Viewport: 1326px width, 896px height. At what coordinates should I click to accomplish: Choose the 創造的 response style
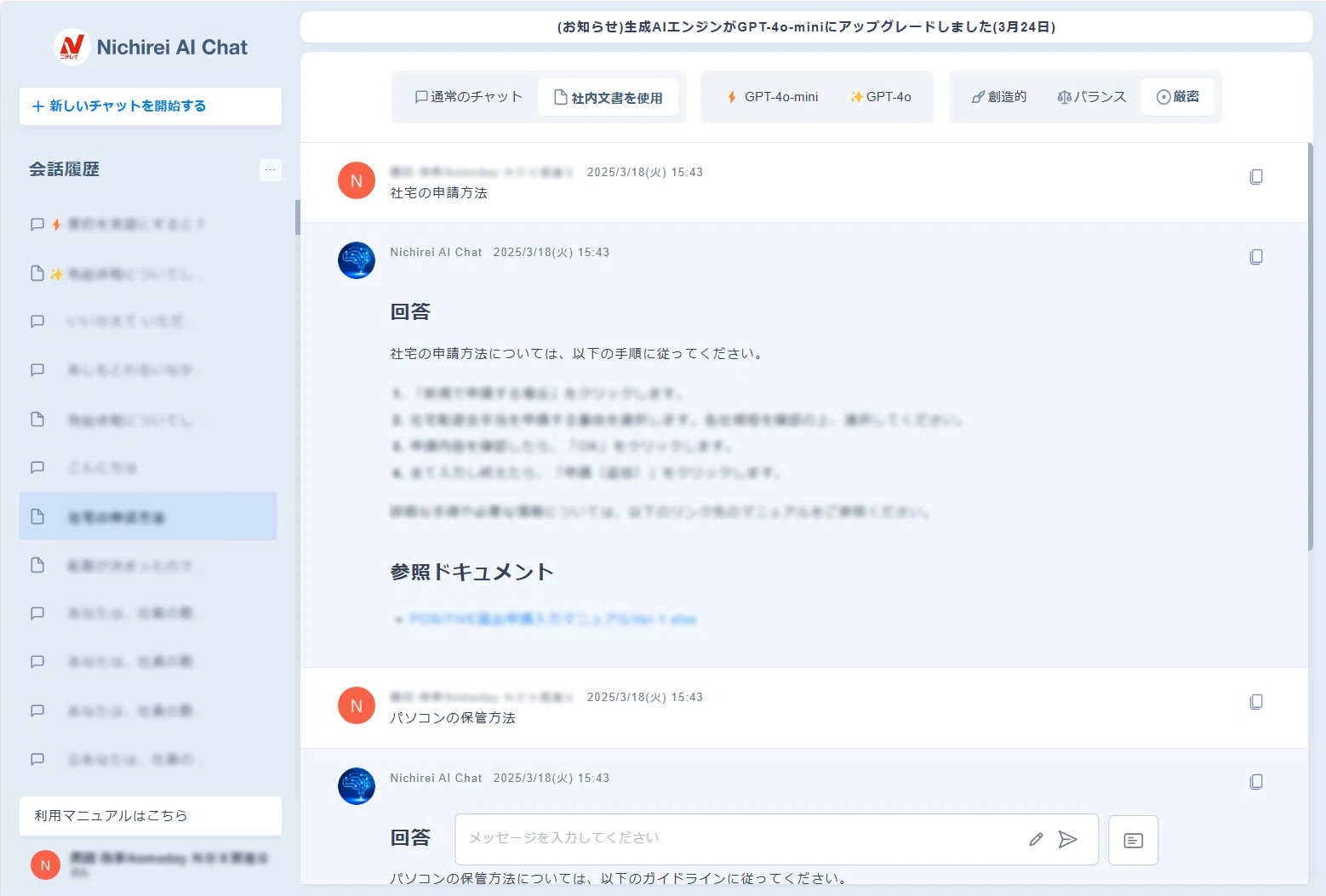tap(999, 97)
